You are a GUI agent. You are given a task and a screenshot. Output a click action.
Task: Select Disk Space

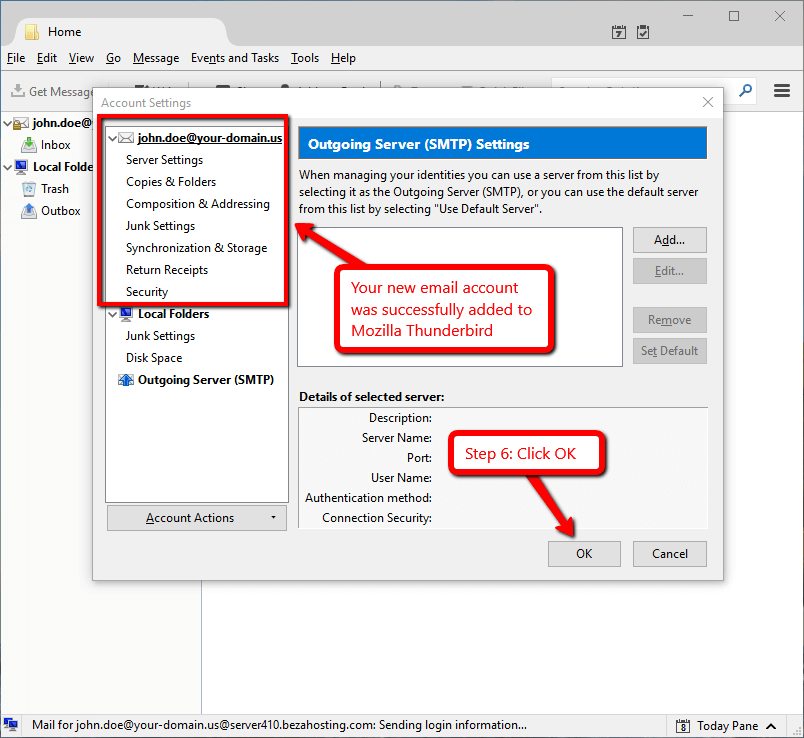(x=154, y=358)
